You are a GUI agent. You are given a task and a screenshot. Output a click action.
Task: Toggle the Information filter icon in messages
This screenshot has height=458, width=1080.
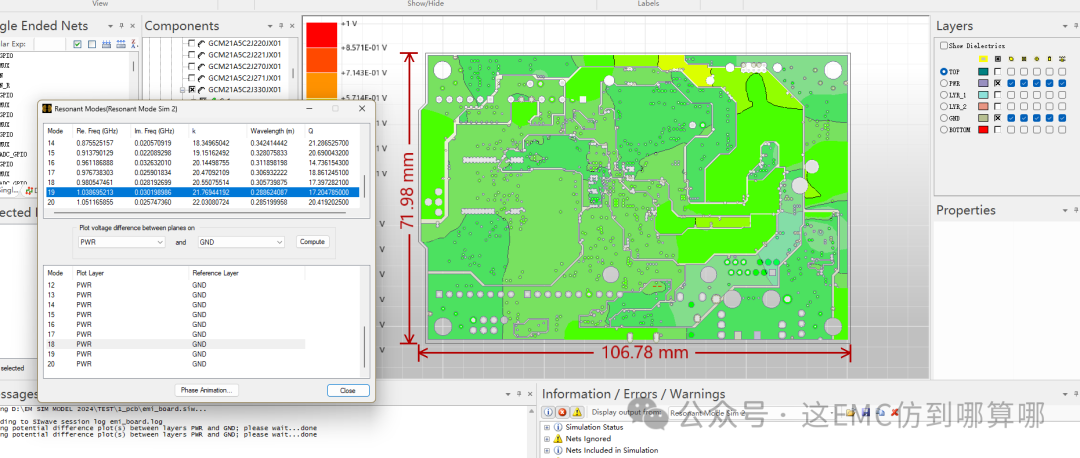[549, 412]
